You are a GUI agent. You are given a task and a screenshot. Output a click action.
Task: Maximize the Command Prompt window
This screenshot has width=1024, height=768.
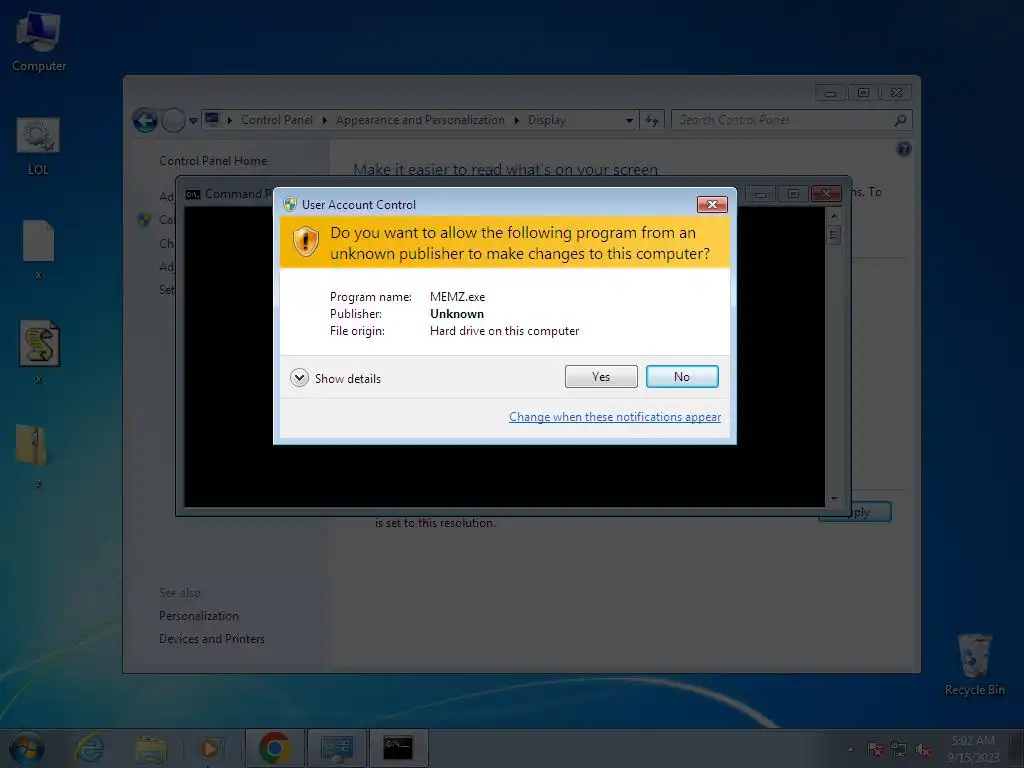click(x=793, y=194)
